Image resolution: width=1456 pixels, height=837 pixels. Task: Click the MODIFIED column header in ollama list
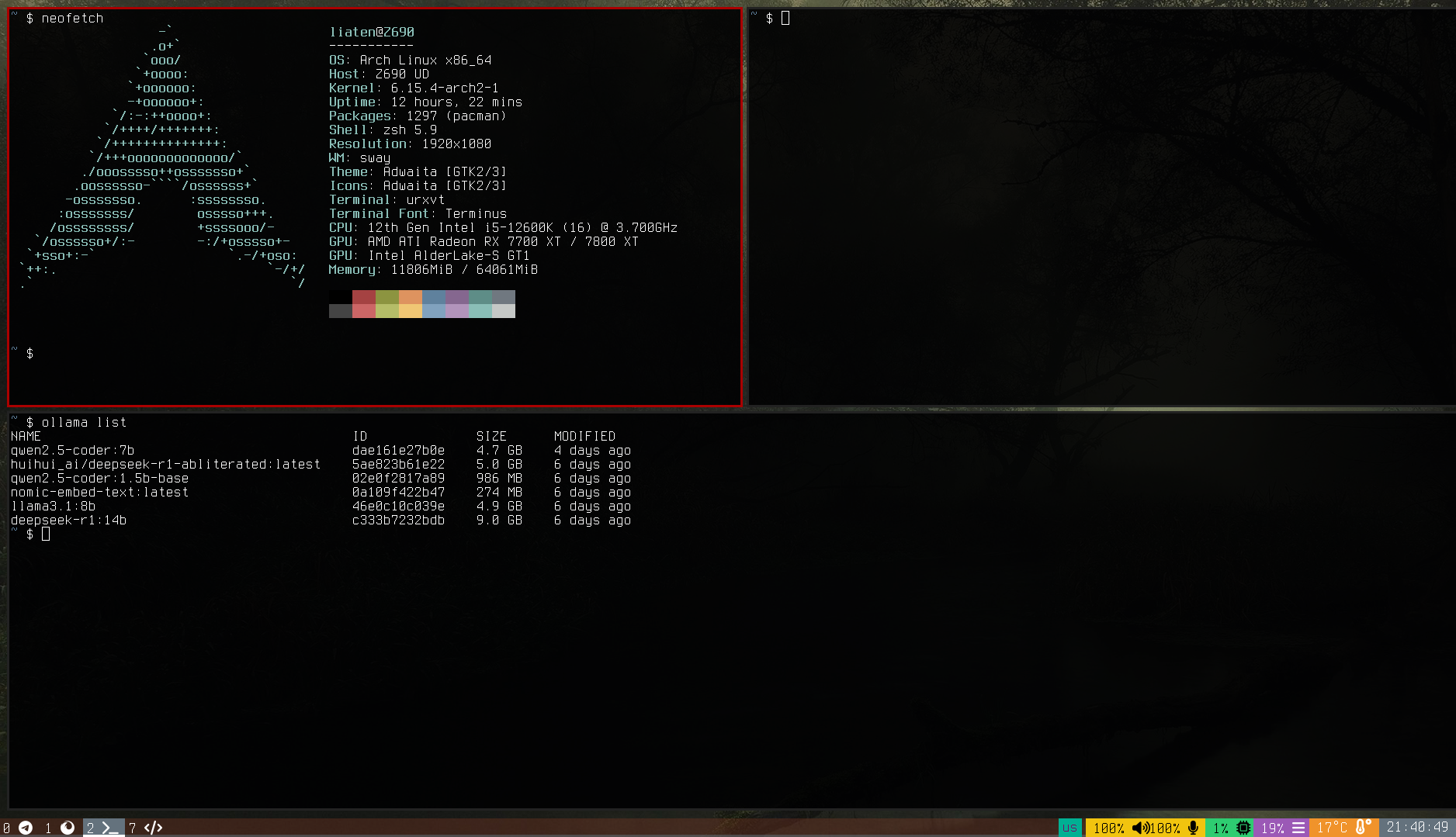tap(585, 436)
